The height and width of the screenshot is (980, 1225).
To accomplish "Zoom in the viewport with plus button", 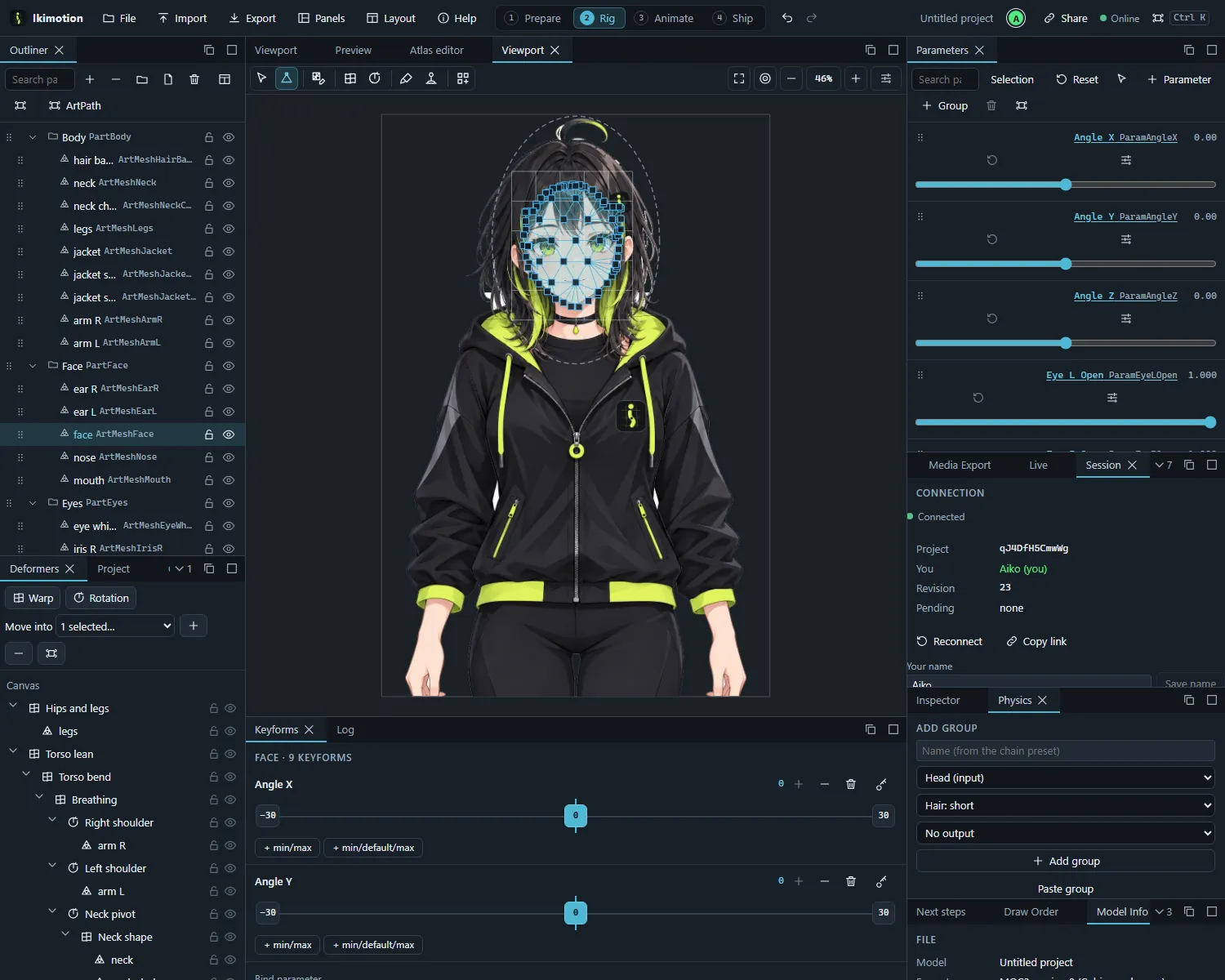I will tap(856, 78).
